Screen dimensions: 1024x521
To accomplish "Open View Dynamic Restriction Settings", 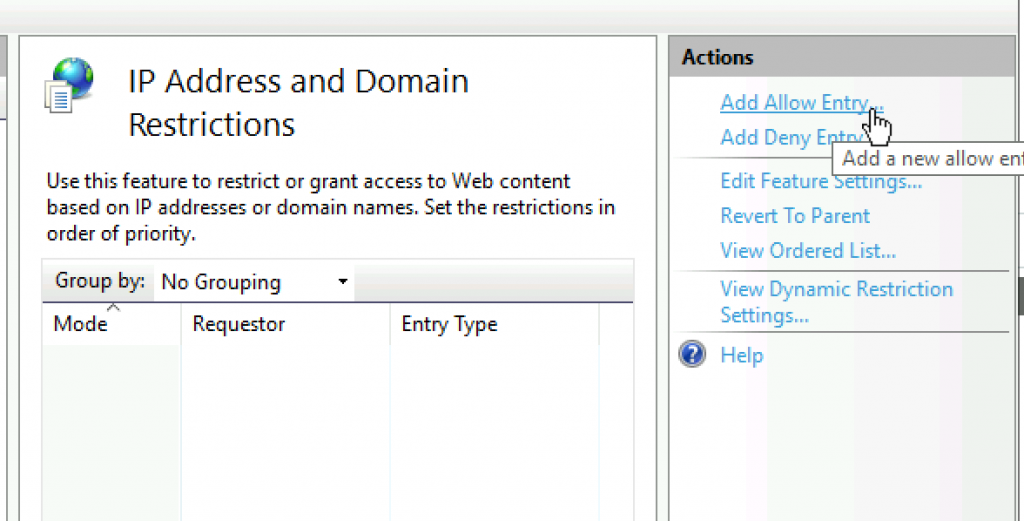I will 836,302.
